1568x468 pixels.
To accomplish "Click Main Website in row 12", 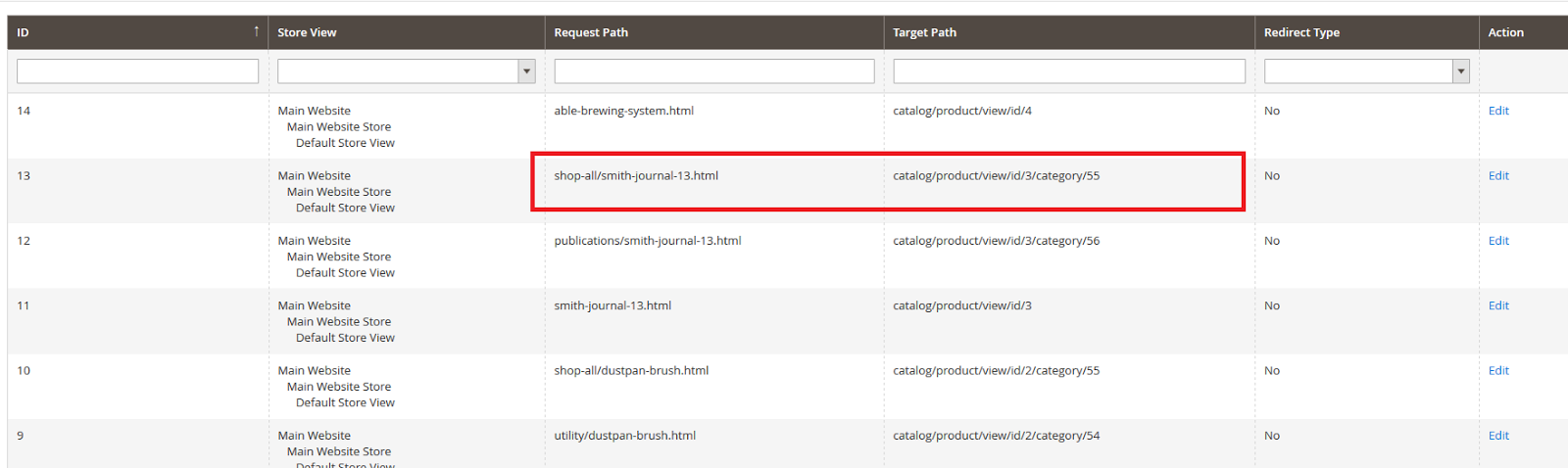I will point(314,241).
